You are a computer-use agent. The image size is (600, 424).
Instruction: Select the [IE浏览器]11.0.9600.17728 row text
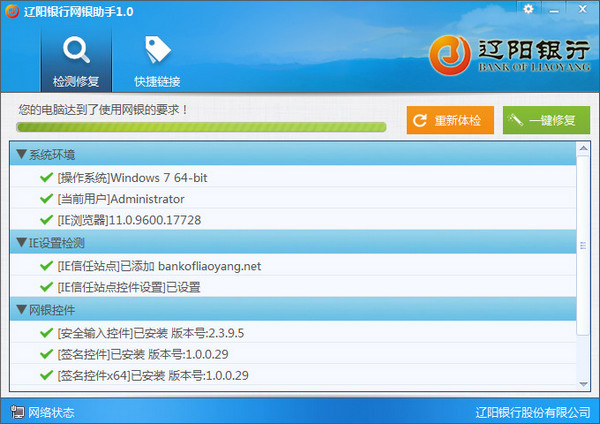point(129,220)
